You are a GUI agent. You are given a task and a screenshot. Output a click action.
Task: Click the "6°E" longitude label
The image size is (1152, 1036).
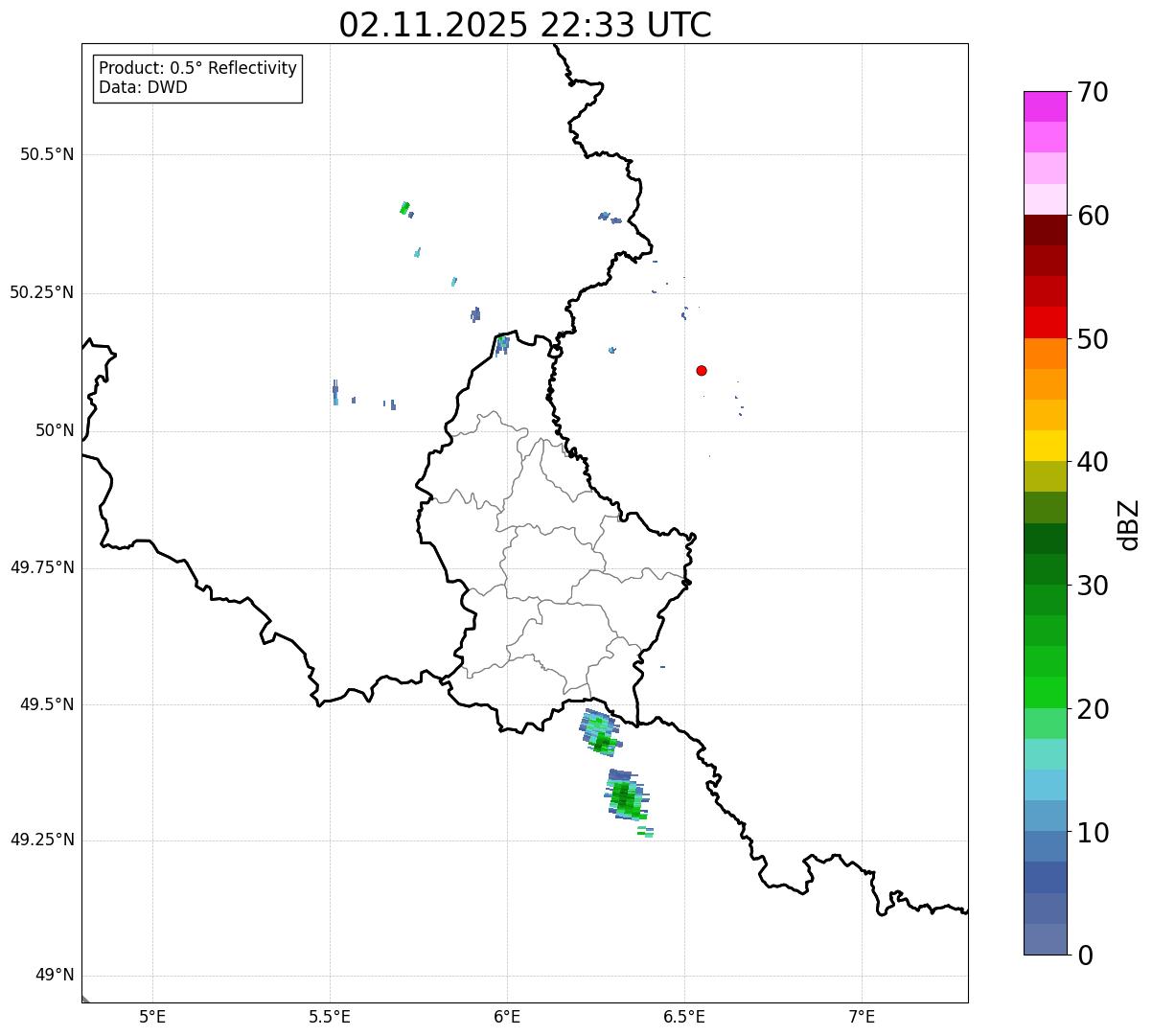point(507,1017)
